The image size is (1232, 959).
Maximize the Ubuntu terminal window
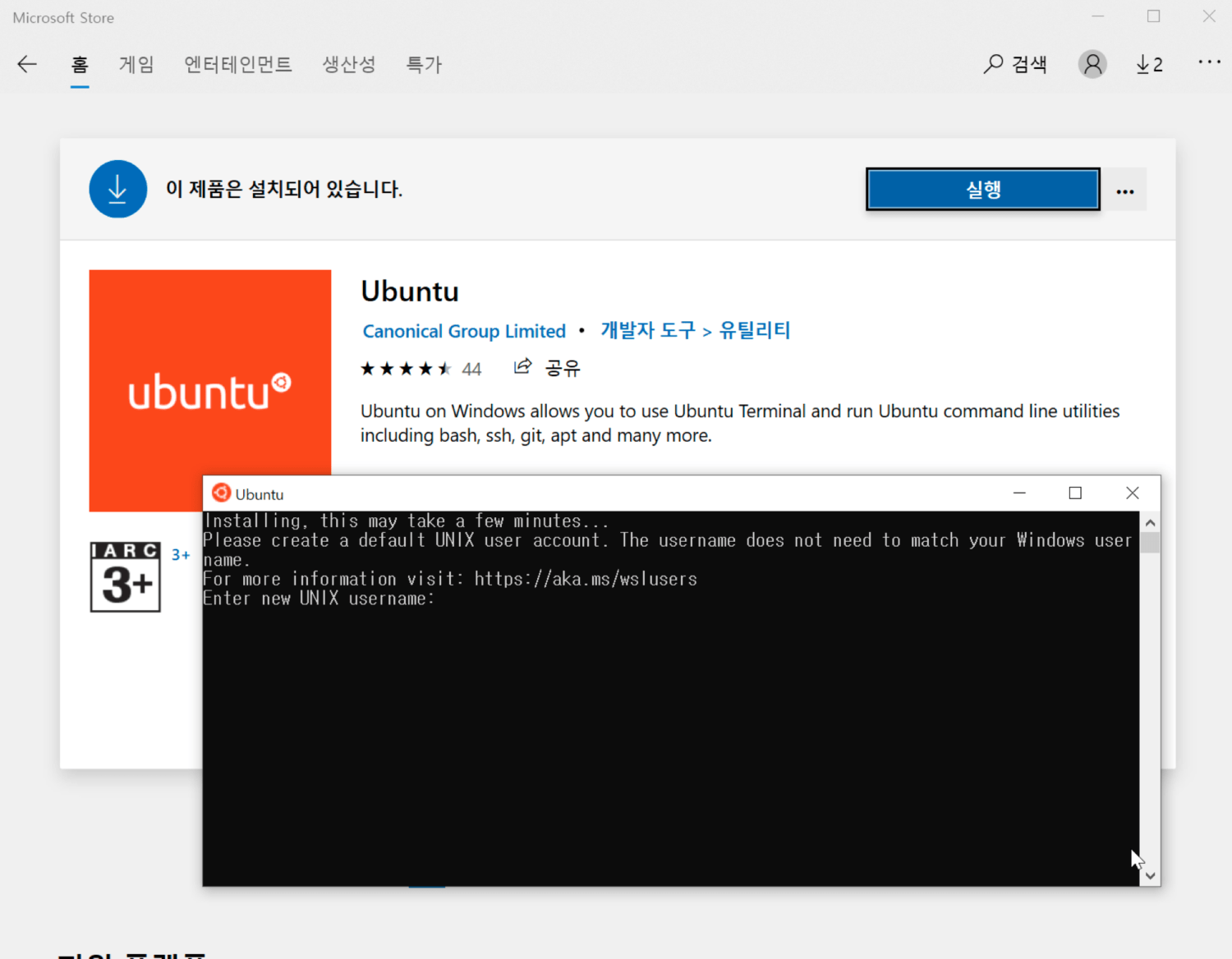click(1075, 493)
